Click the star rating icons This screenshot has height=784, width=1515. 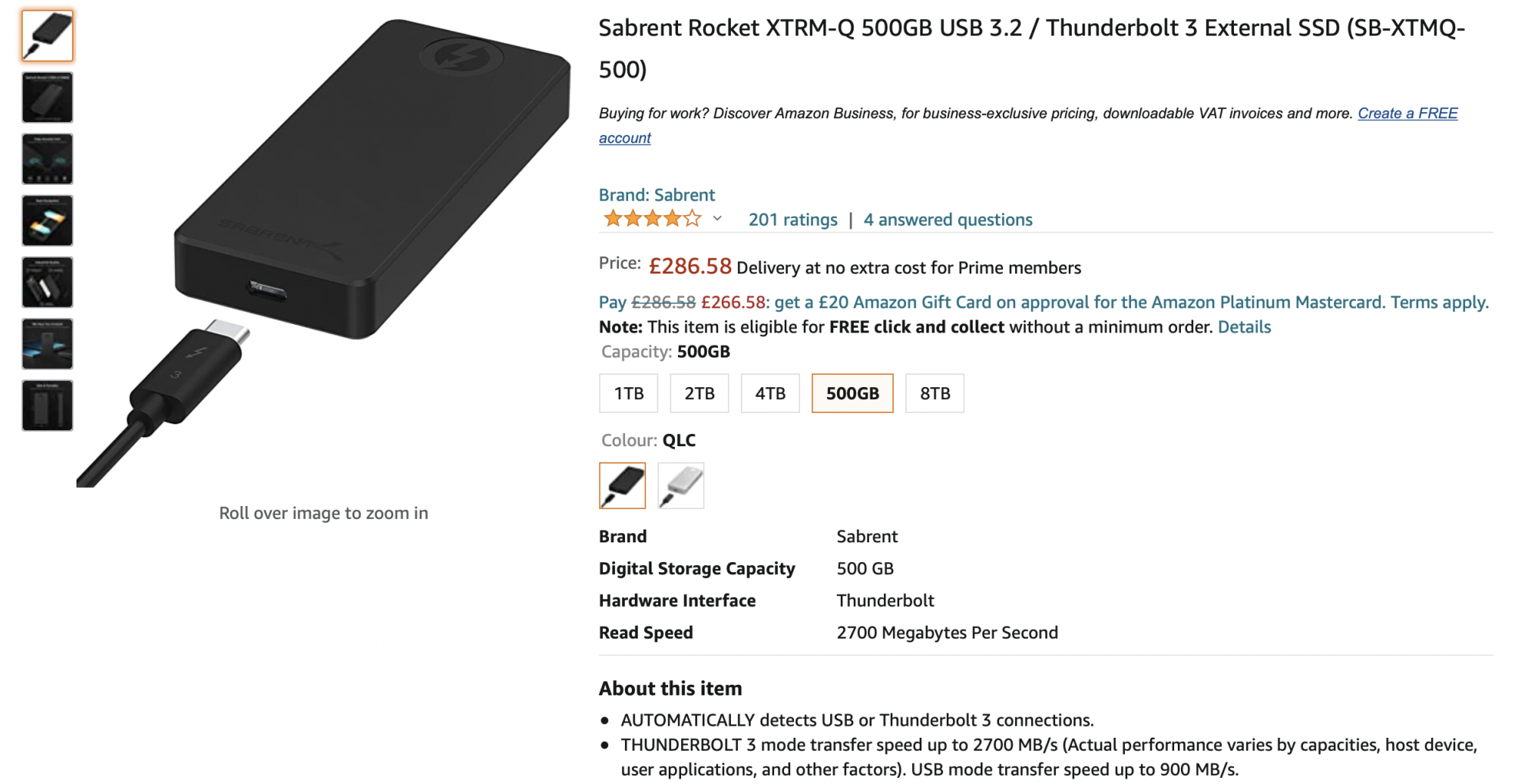pyautogui.click(x=652, y=220)
